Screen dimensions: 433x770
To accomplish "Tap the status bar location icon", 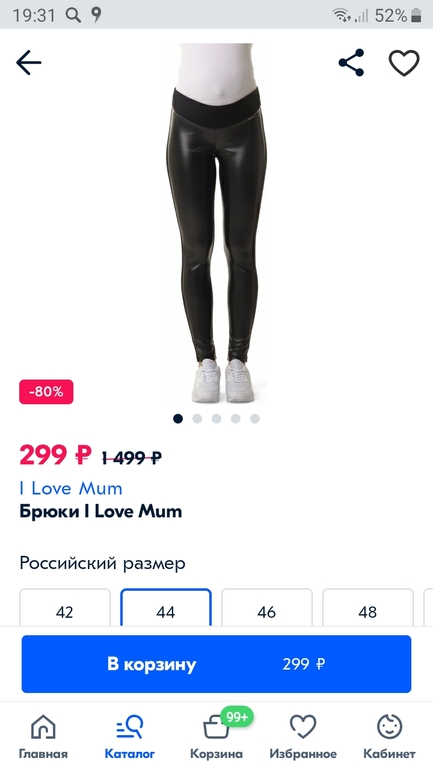I will point(96,15).
